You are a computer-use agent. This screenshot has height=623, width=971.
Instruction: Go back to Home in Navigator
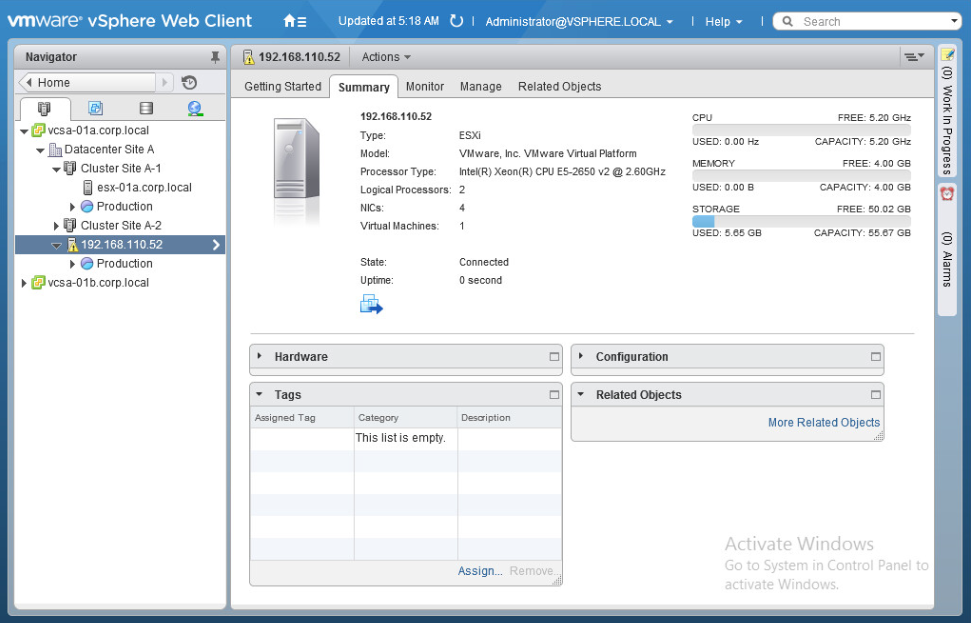pos(87,82)
